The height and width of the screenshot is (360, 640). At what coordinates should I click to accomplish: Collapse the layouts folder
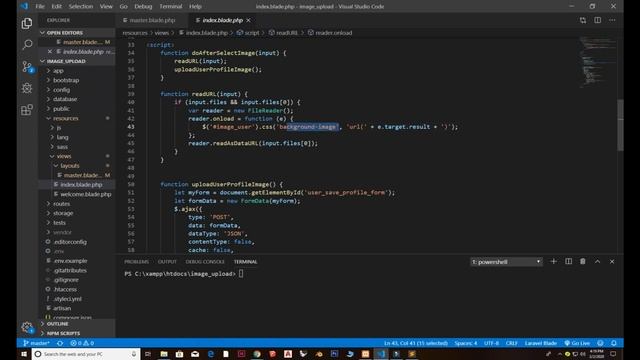(x=70, y=165)
